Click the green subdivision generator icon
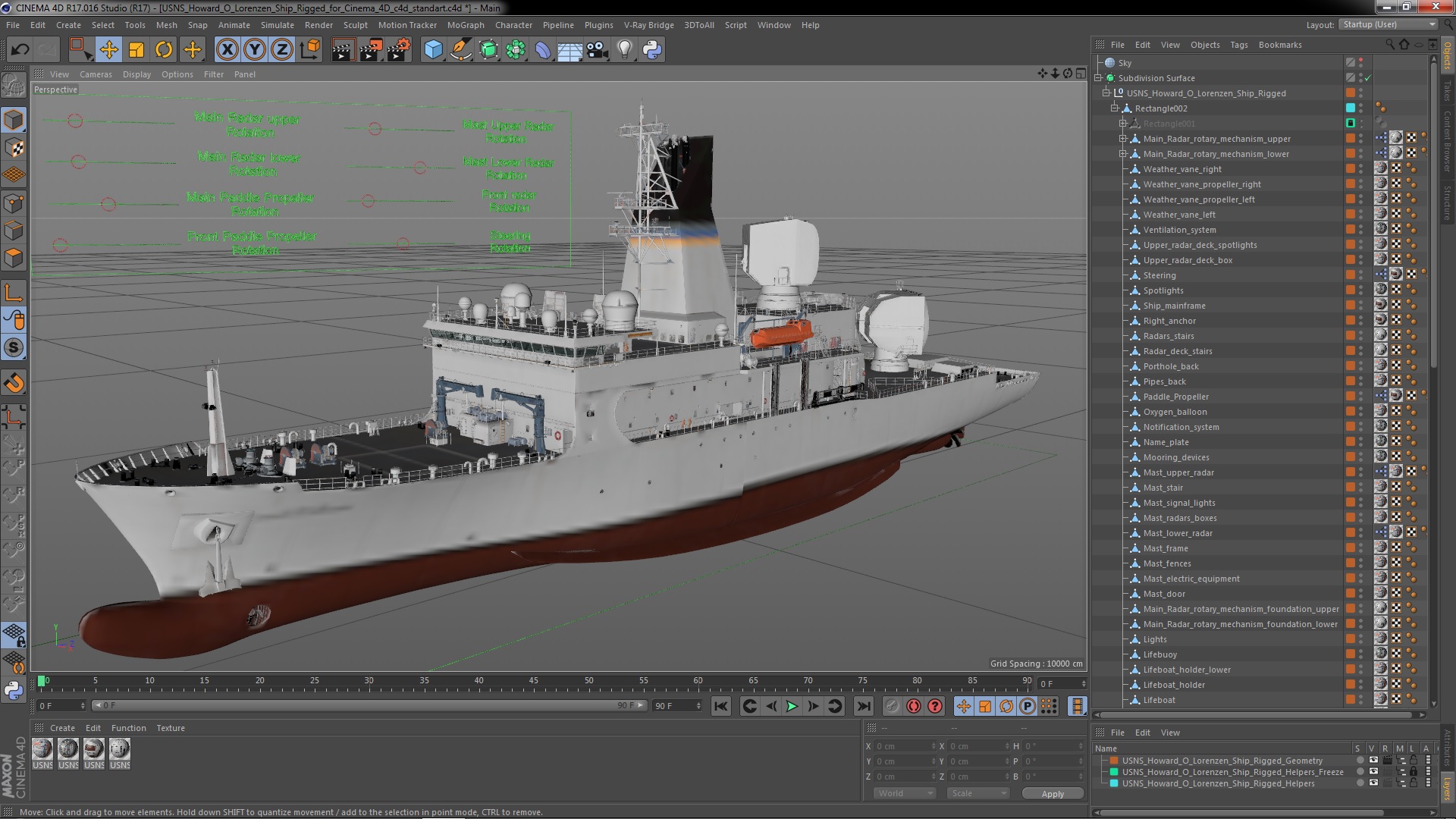Viewport: 1456px width, 819px height. (x=488, y=50)
